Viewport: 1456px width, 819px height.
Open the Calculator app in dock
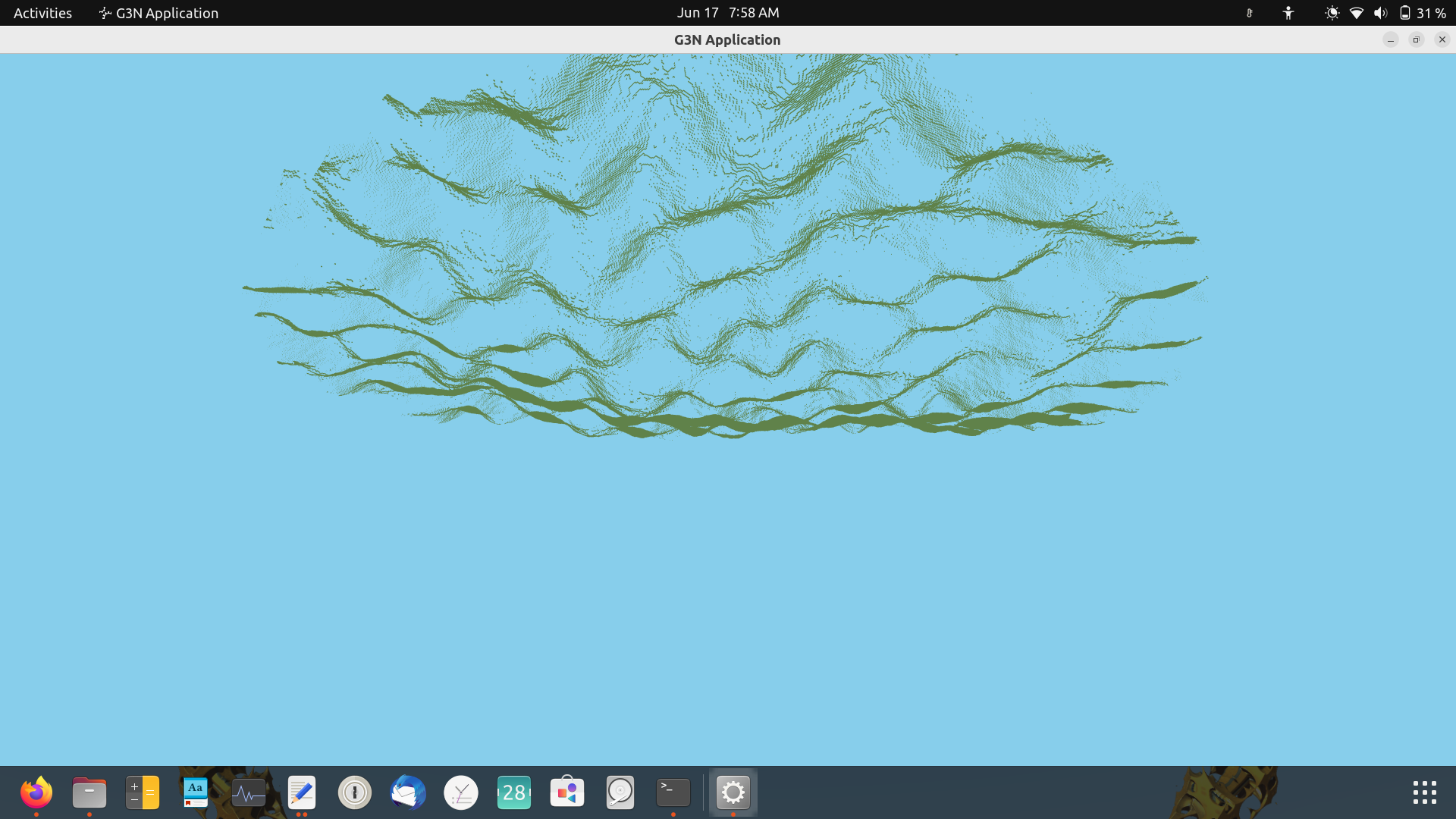coord(143,793)
